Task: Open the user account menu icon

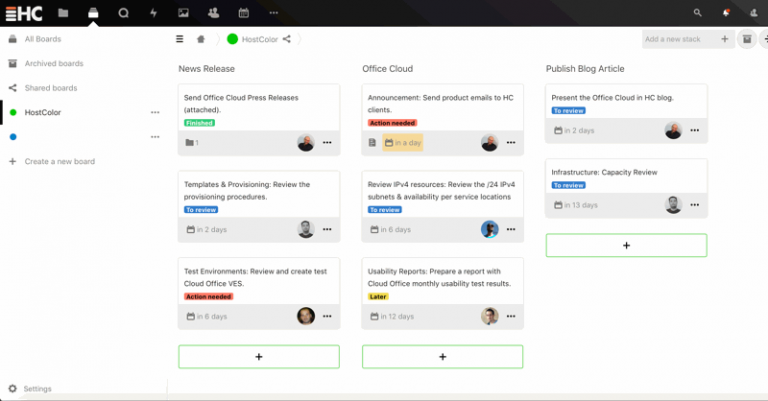Action: pos(754,13)
